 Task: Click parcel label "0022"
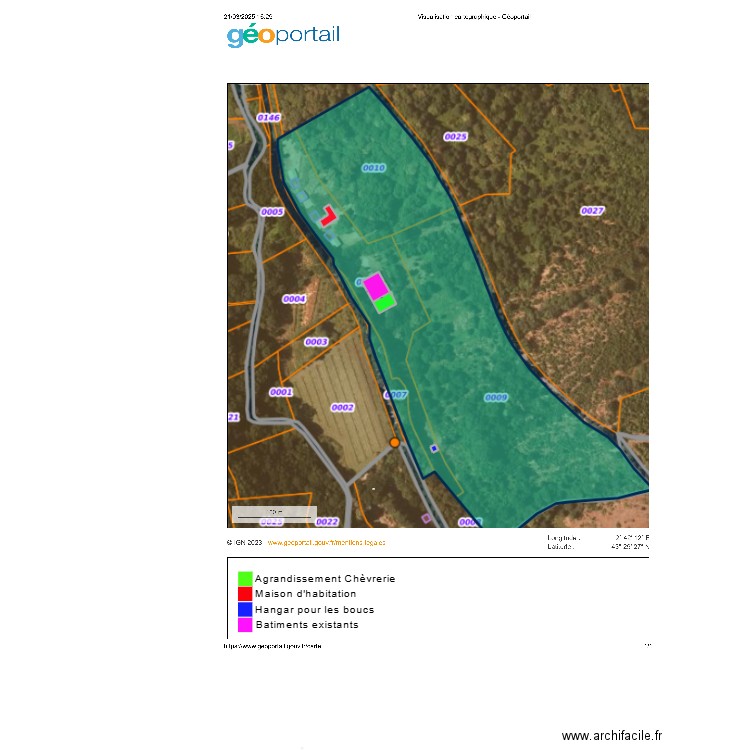(x=327, y=522)
